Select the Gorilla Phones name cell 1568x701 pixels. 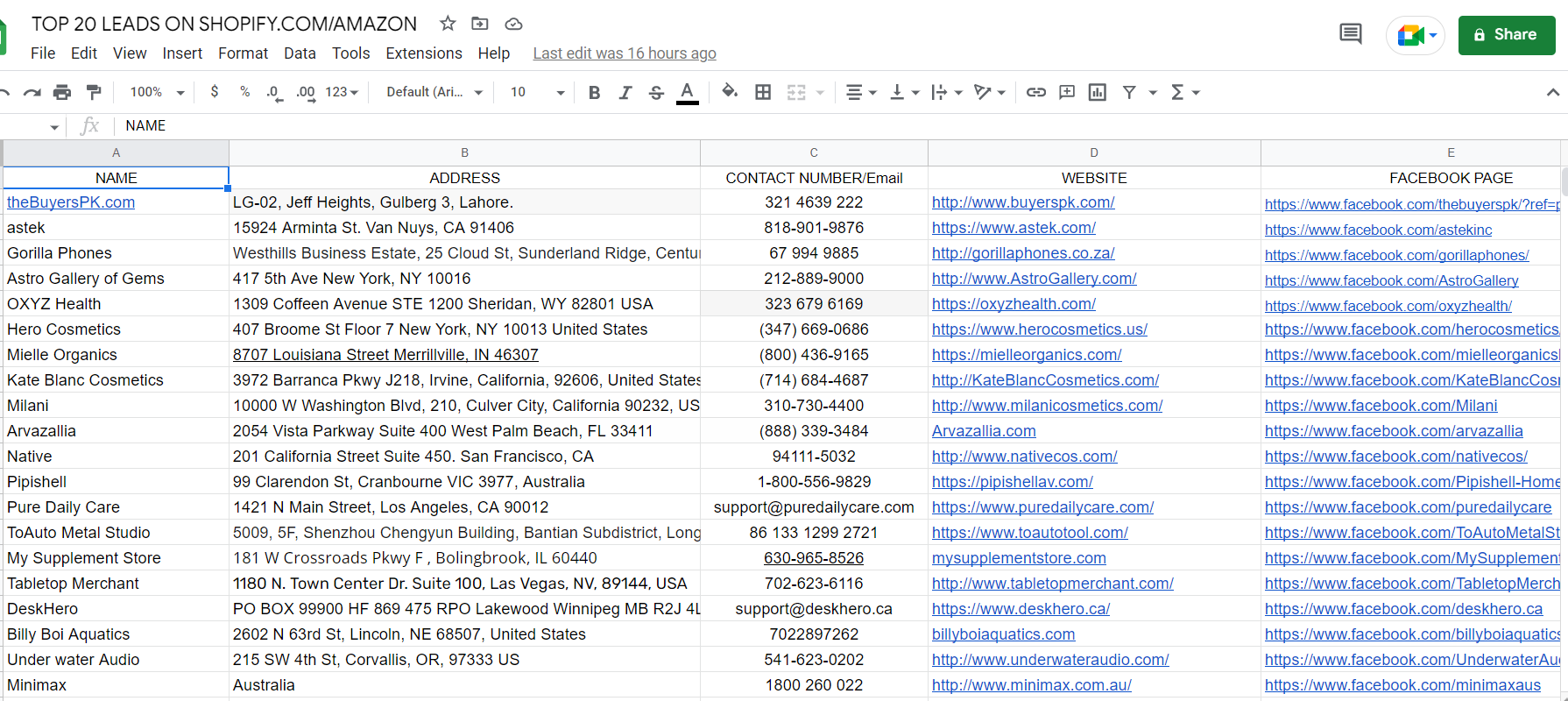pyautogui.click(x=117, y=253)
